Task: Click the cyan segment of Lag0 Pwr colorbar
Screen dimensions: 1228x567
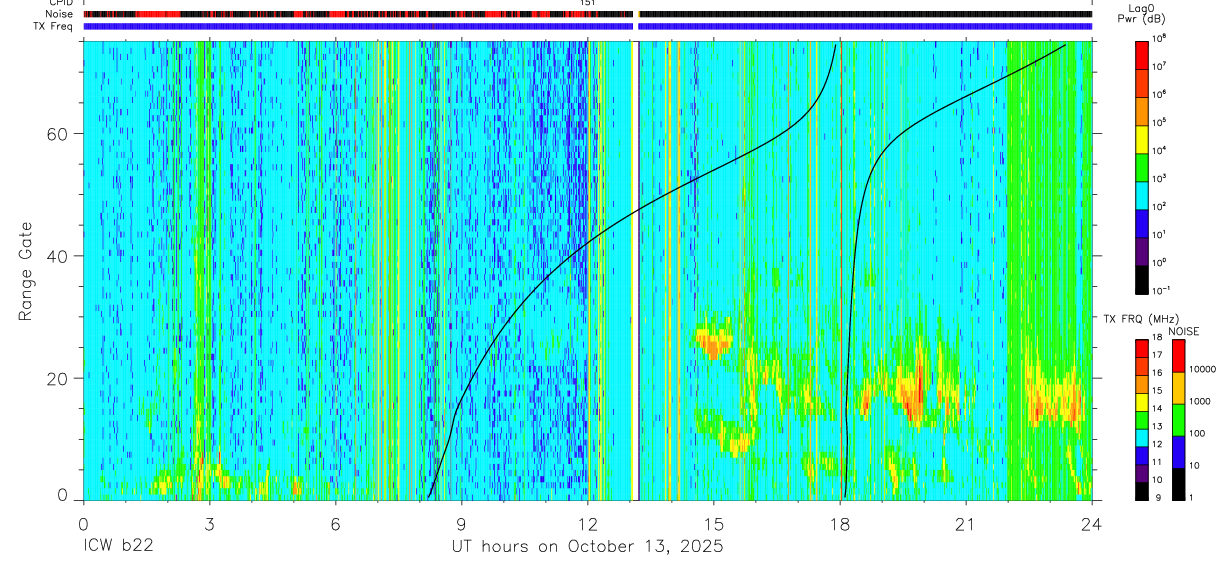Action: pos(1141,194)
